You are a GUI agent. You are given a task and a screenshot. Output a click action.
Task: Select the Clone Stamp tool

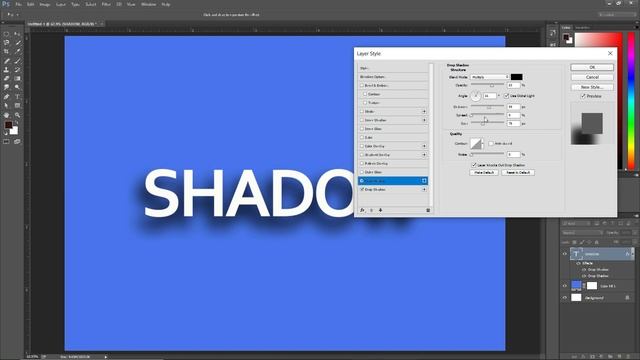[7, 70]
